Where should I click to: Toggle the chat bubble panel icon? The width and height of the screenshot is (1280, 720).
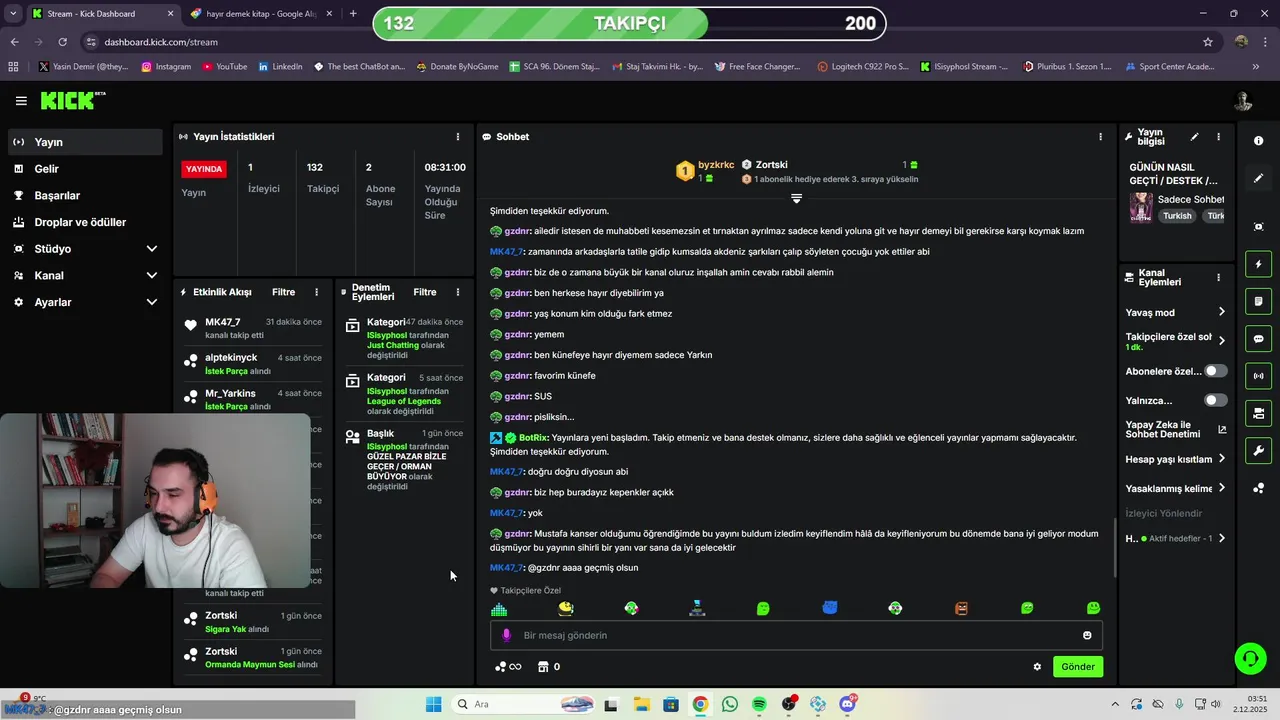(1258, 339)
